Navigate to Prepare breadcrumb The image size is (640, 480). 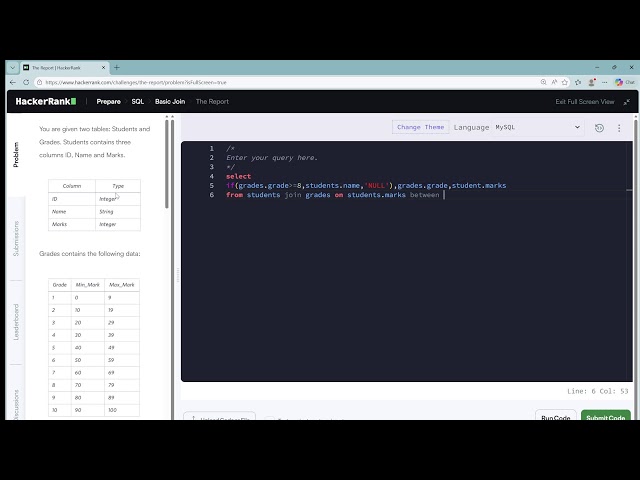coord(109,102)
